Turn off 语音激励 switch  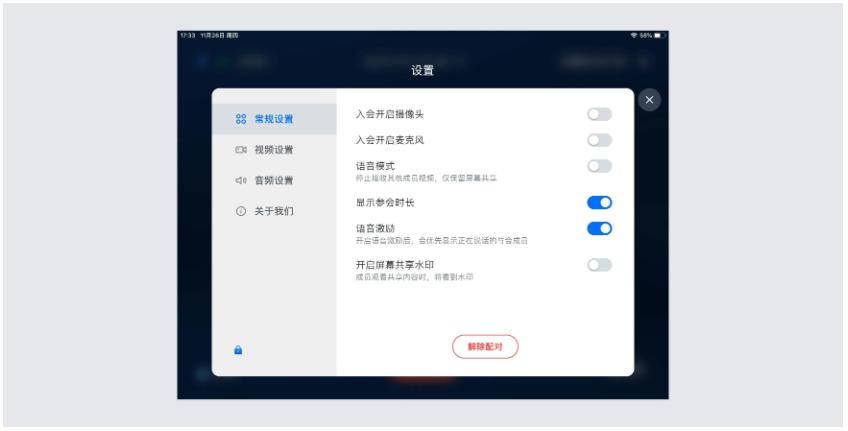[x=599, y=228]
